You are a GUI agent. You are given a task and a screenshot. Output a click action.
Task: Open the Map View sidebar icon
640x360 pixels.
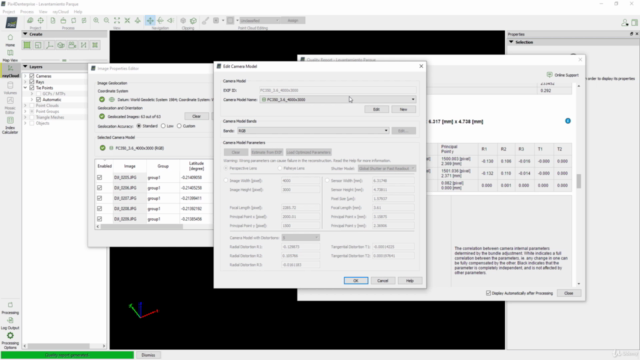pos(10,56)
